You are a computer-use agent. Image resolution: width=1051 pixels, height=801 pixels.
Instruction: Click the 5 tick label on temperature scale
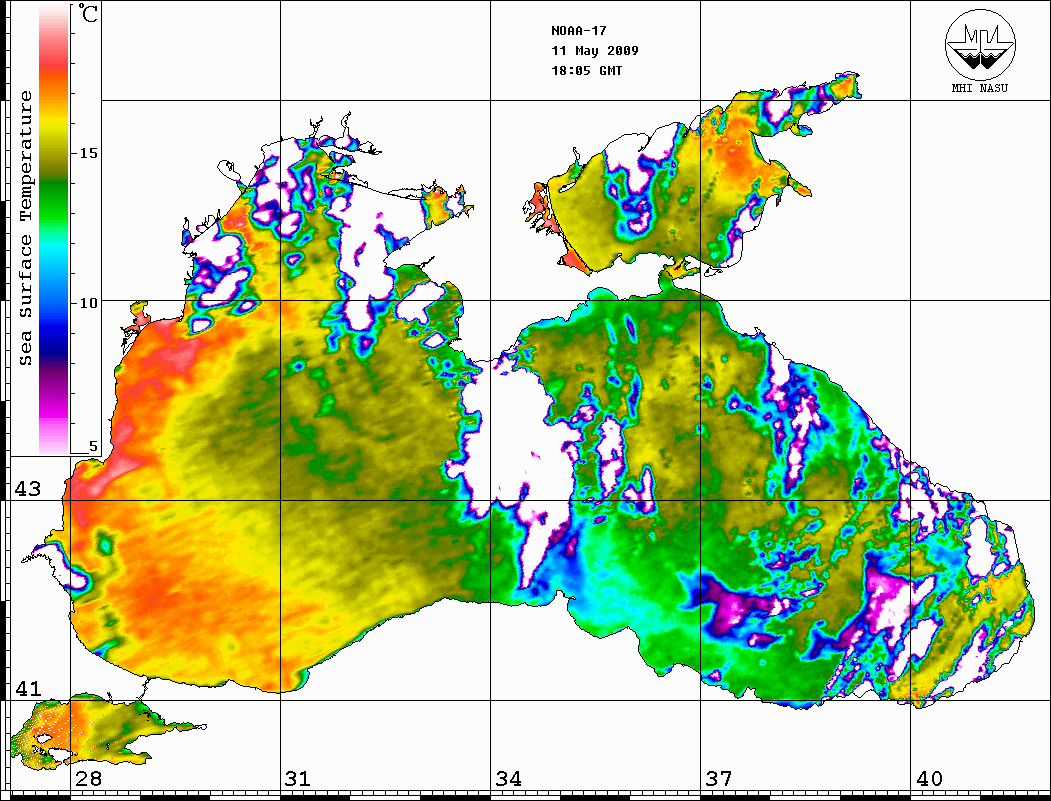tap(94, 447)
